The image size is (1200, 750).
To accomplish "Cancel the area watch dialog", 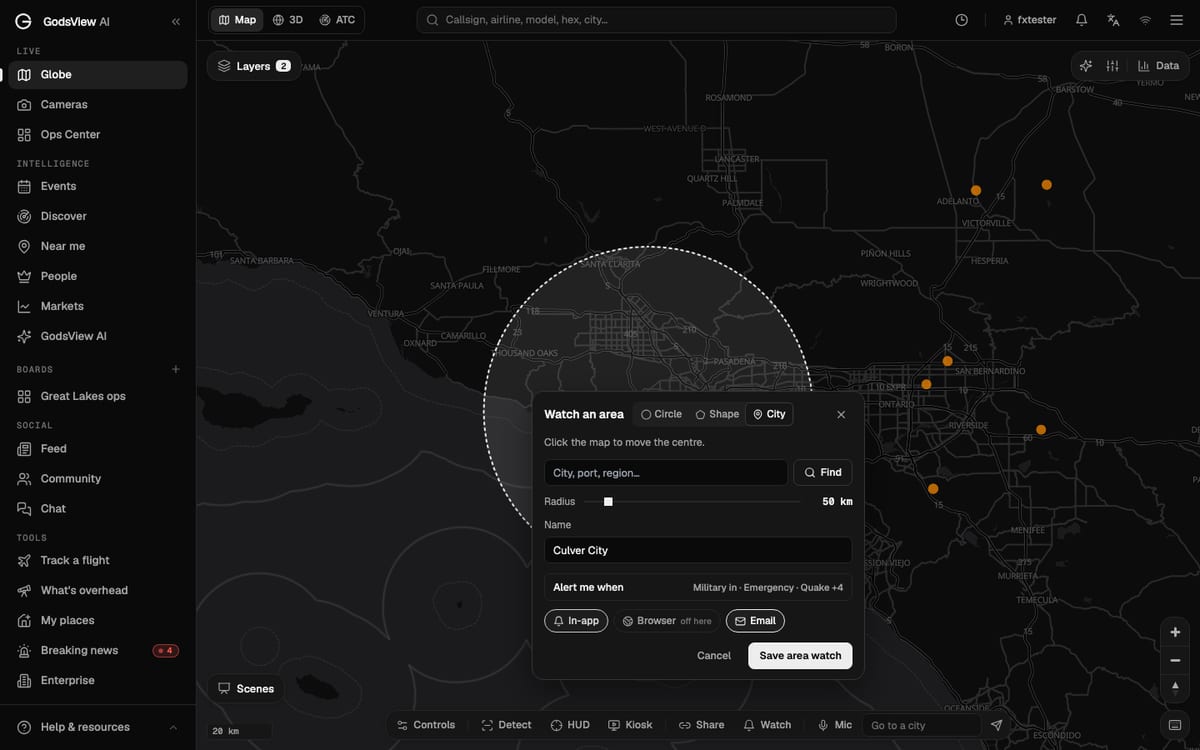I will [x=714, y=656].
